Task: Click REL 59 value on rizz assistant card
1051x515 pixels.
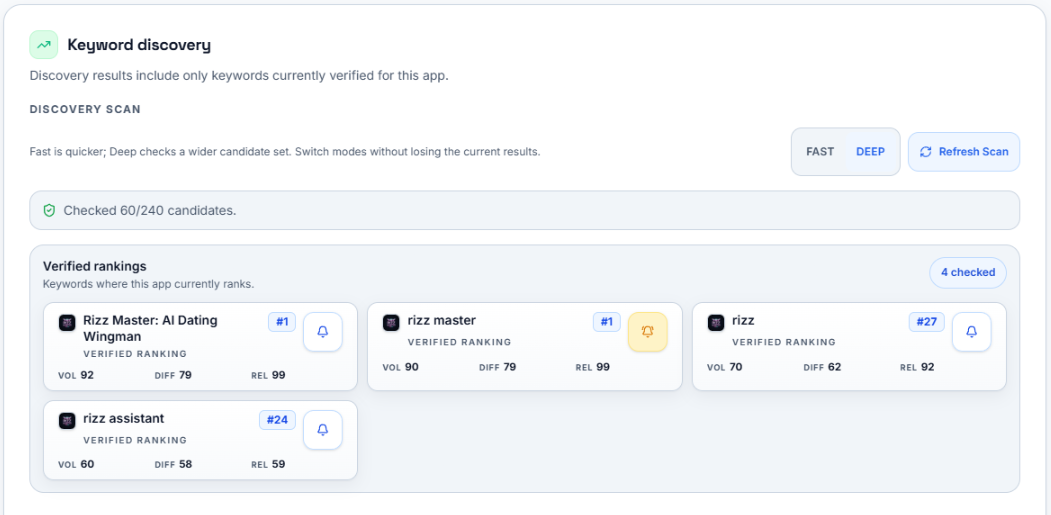Action: coord(268,463)
